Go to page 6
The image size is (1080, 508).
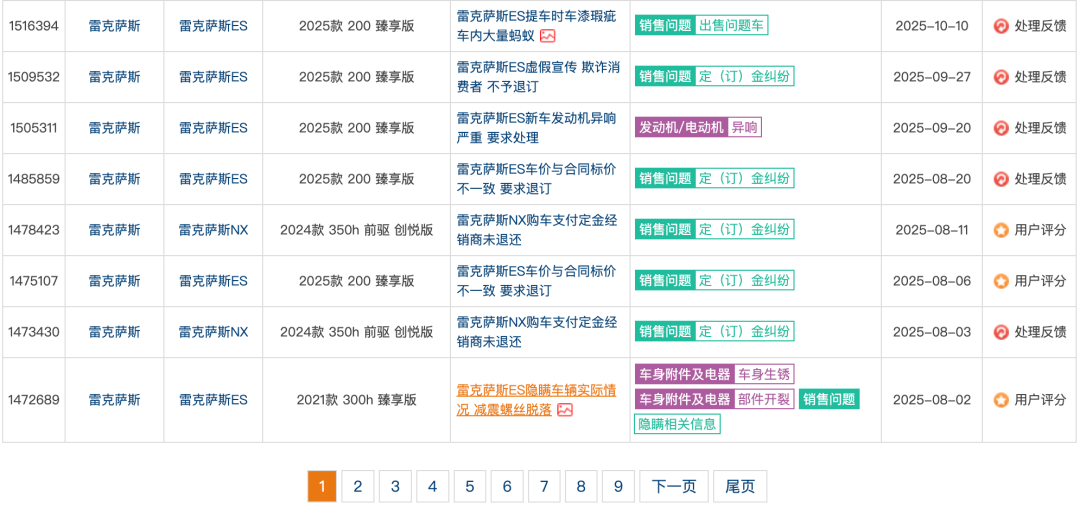(506, 487)
